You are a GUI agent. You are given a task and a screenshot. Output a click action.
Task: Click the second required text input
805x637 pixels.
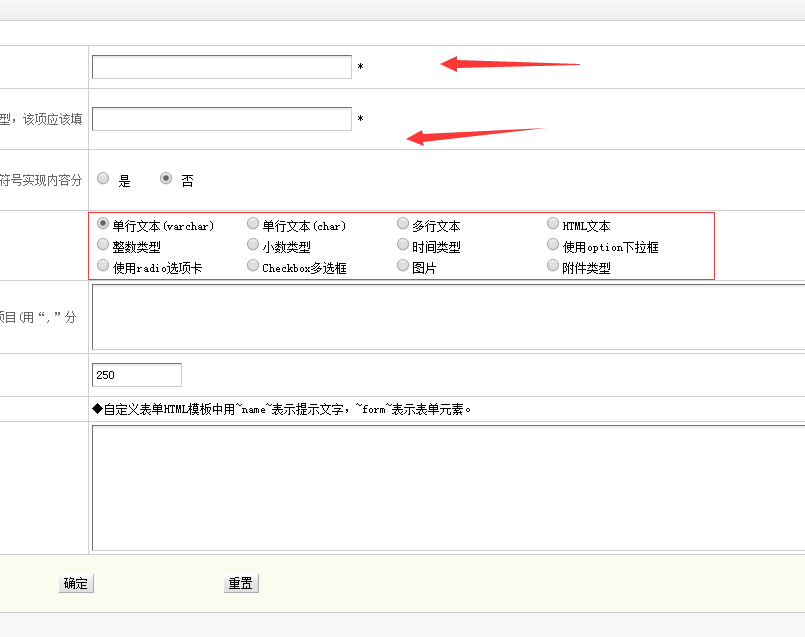point(221,119)
